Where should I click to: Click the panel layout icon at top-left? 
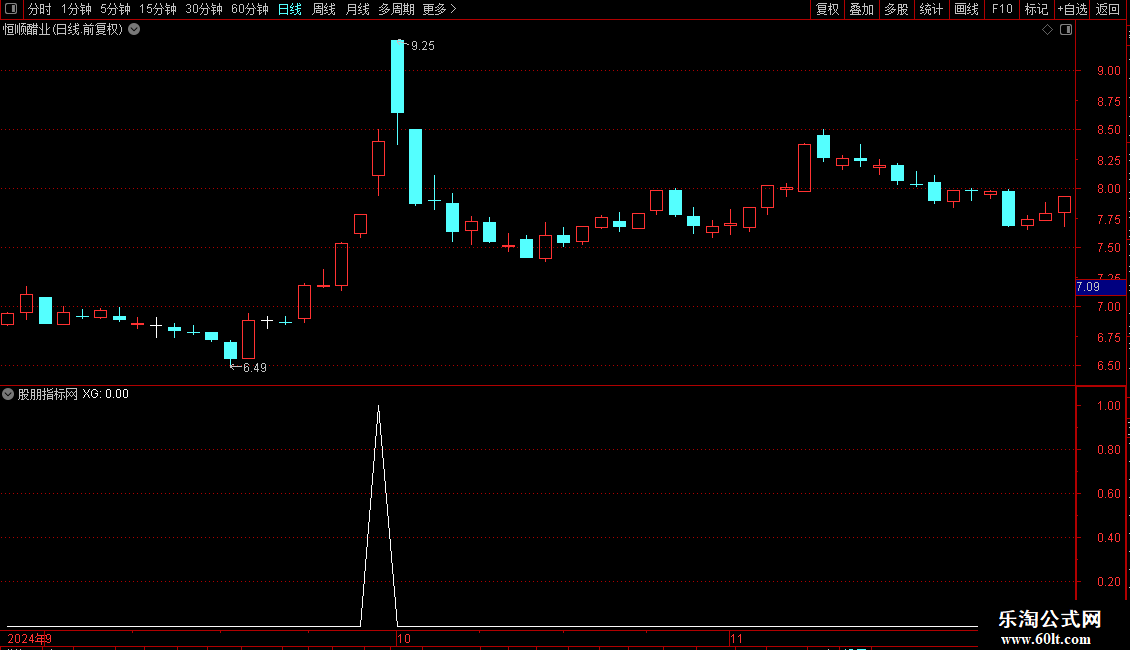click(x=11, y=9)
